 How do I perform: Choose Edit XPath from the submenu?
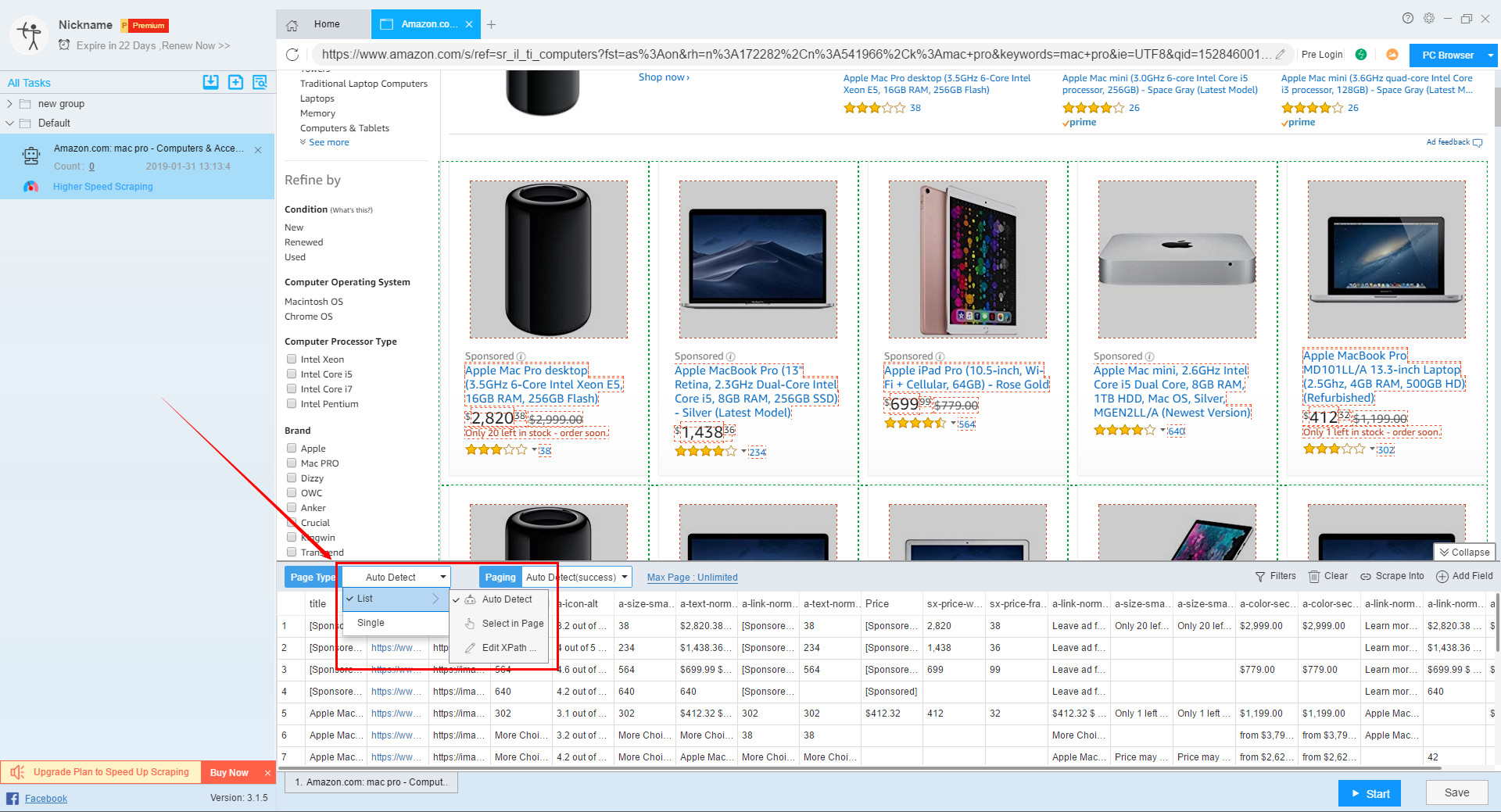(508, 648)
